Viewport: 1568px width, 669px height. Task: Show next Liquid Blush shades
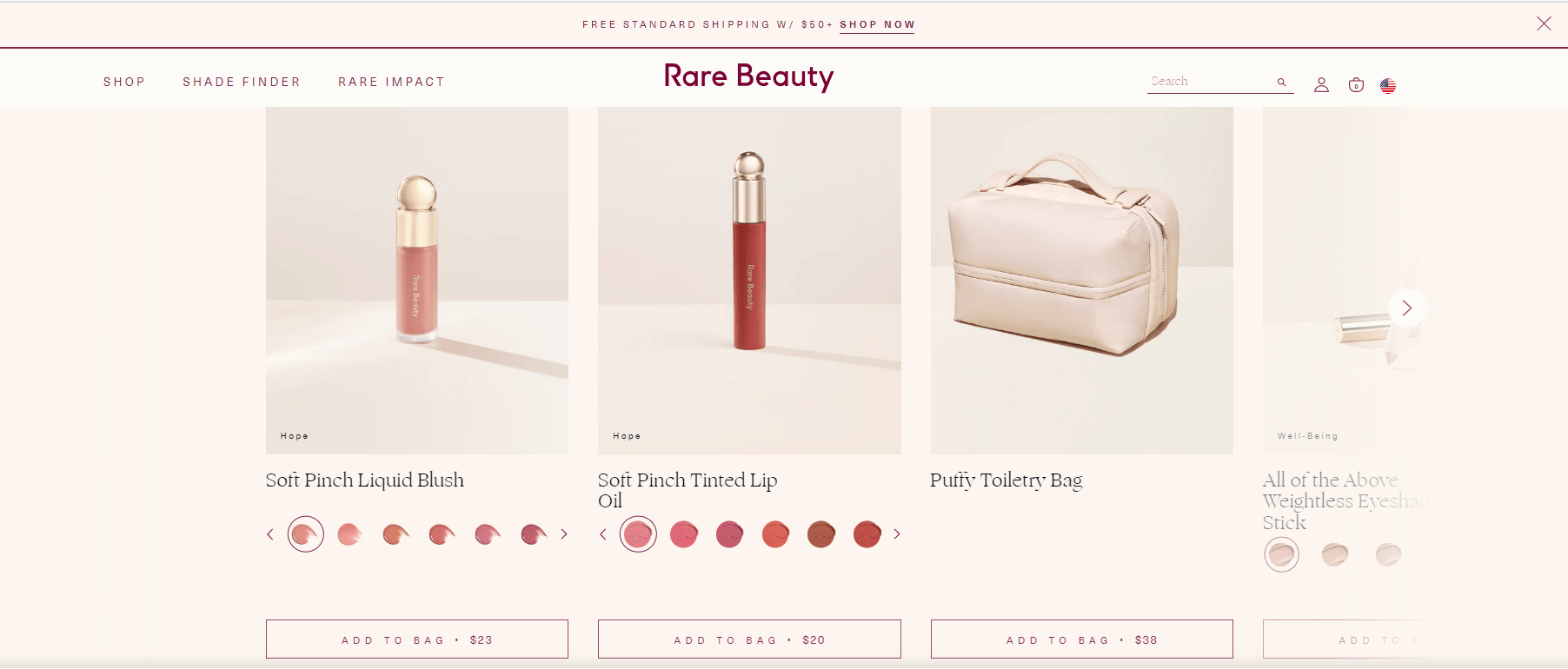(x=564, y=534)
